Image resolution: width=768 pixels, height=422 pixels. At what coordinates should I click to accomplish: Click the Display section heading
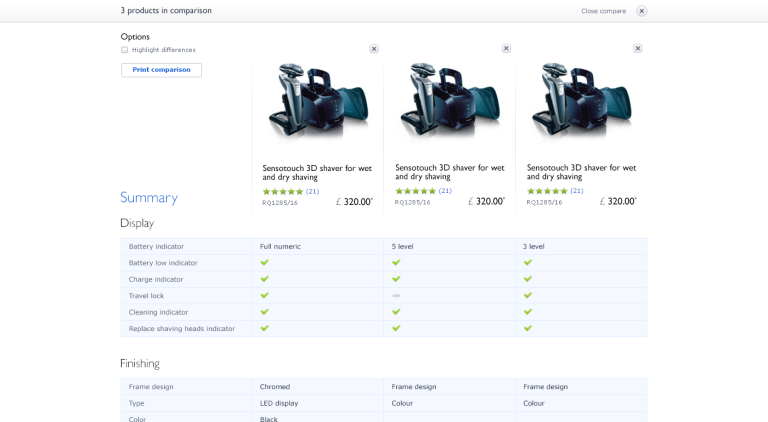137,223
